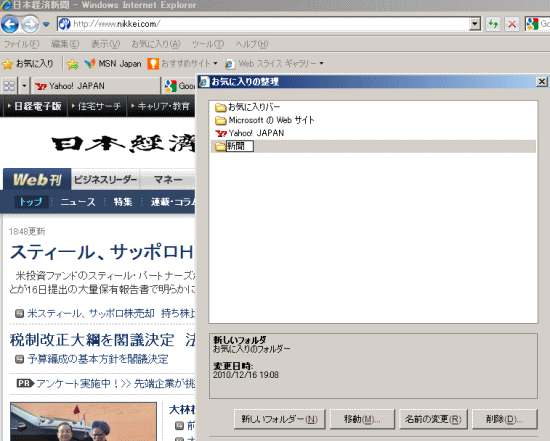Viewport: 550px width, 441px height.
Task: Click the Web スライス ギャラリー IE icon
Action: tap(229, 64)
